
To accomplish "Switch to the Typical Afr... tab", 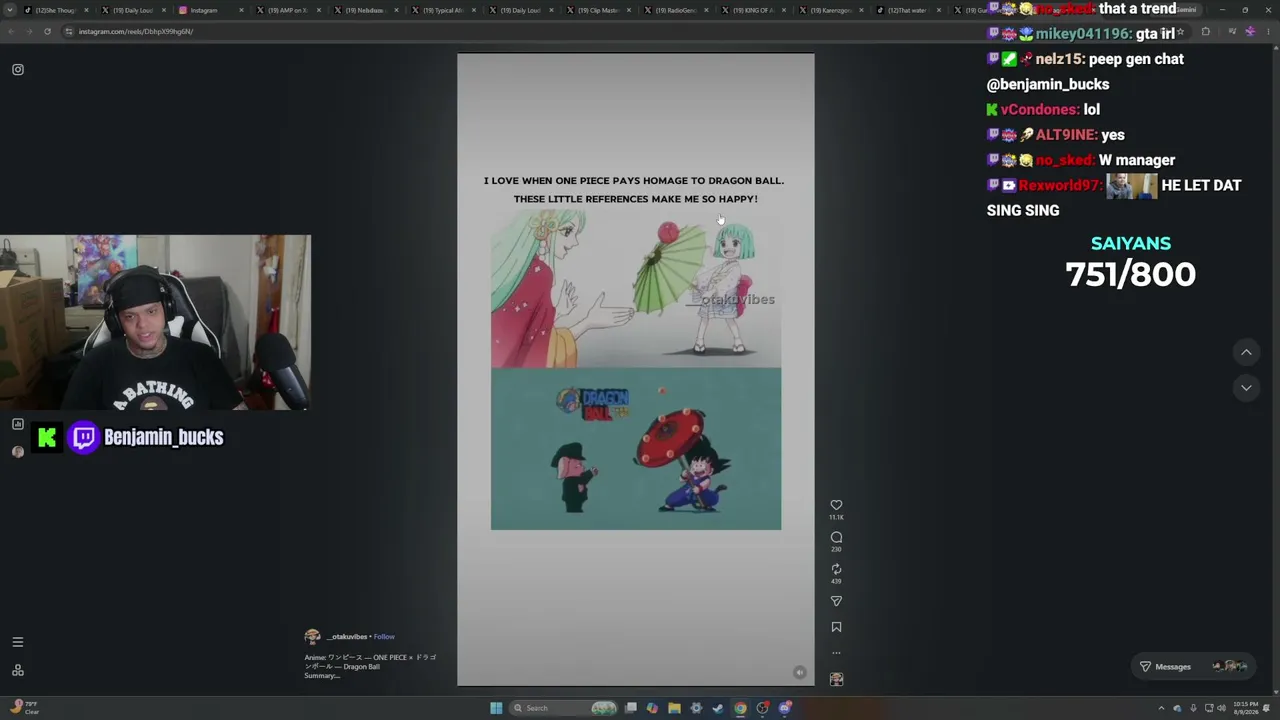I will 443,10.
